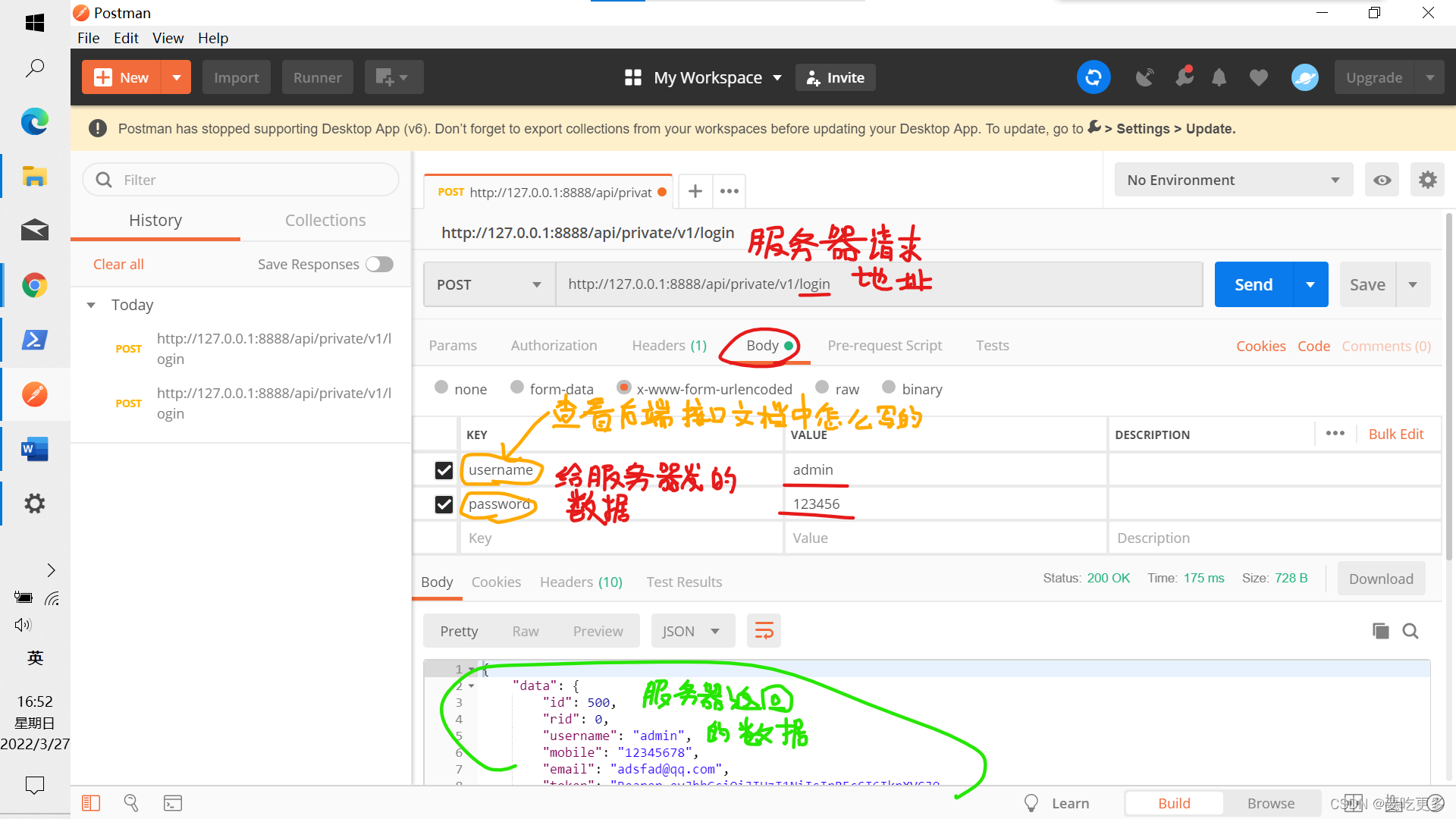Screen dimensions: 1456x819
Task: Open manage environments gear icon
Action: coord(1427,180)
